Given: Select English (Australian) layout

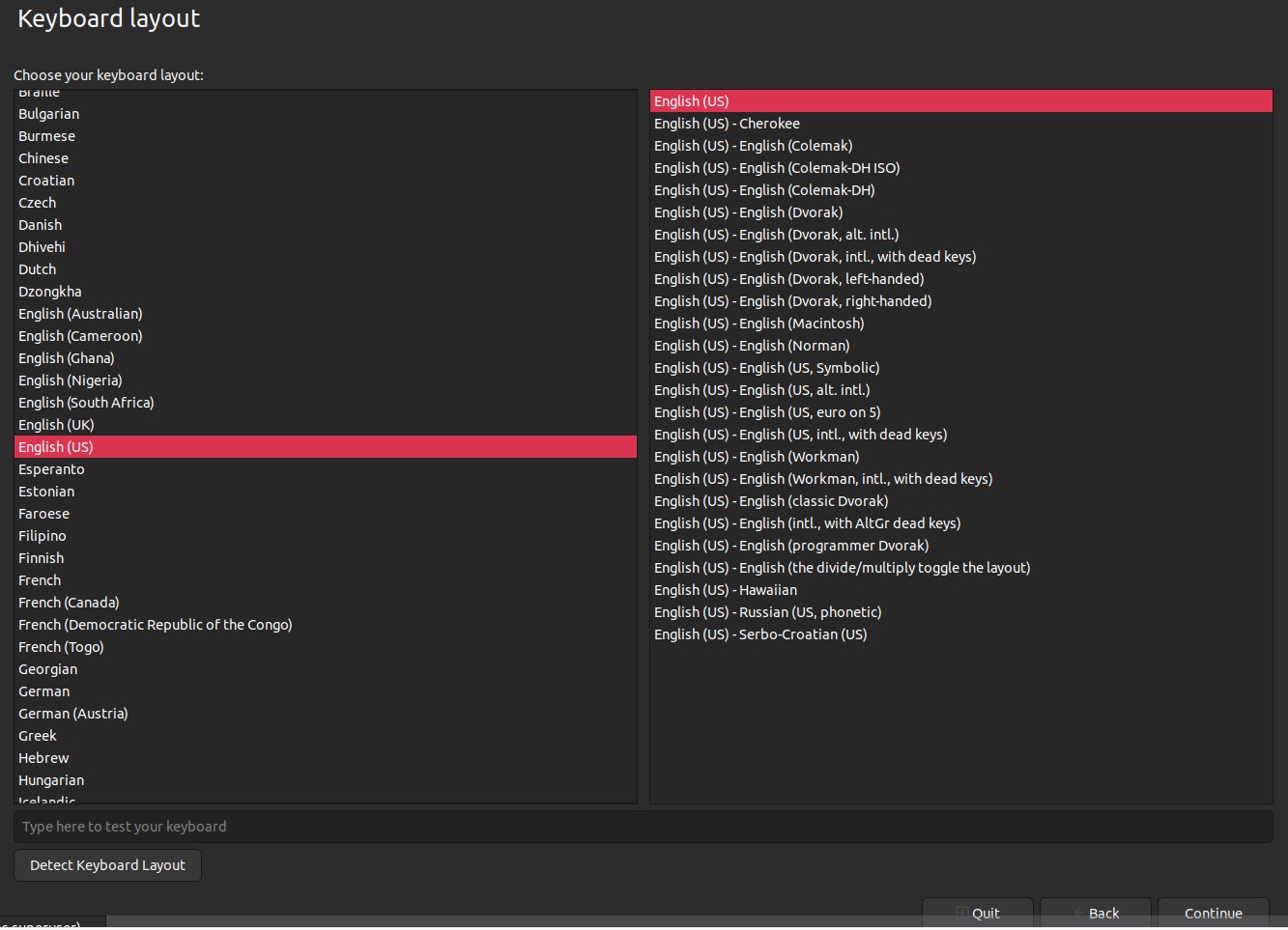Looking at the screenshot, I should [80, 314].
